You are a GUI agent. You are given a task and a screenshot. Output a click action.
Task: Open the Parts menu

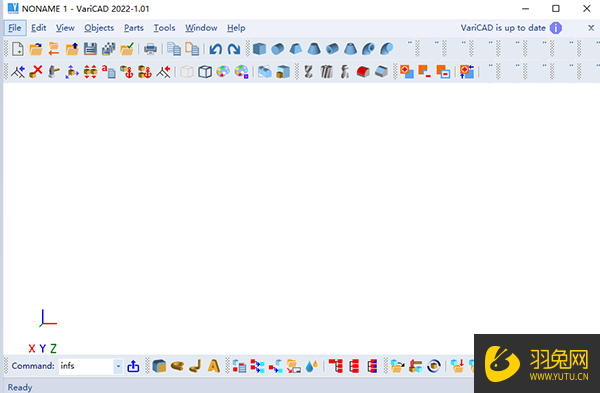134,28
